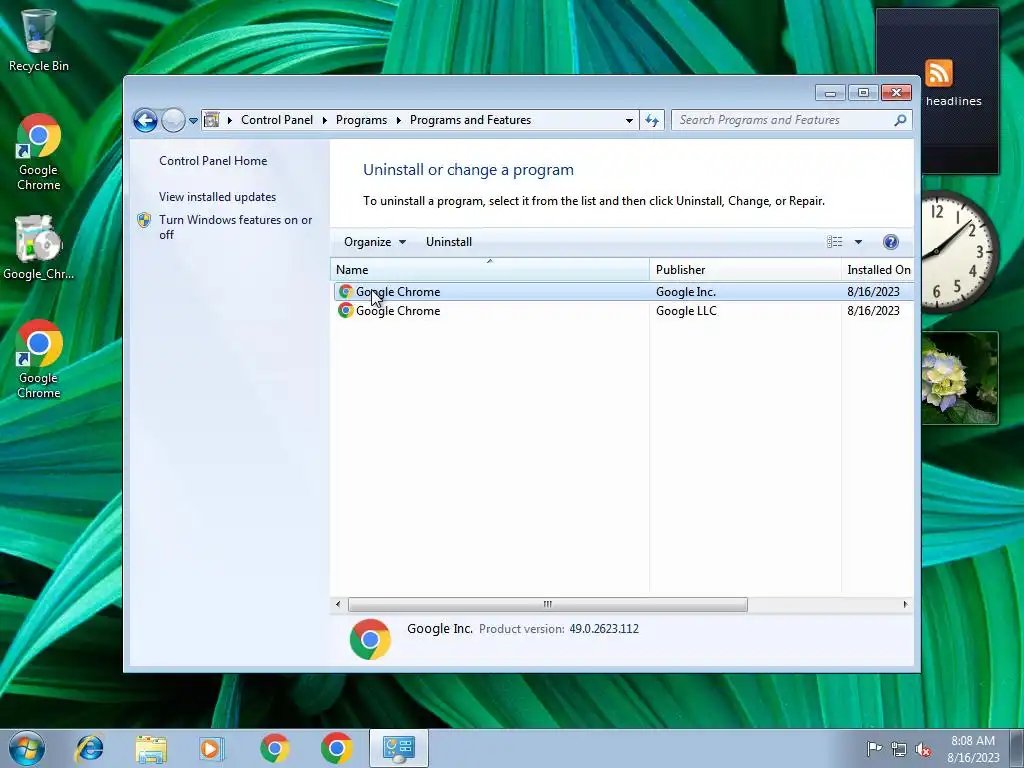
Task: Select Programs breadcrumb
Action: pyautogui.click(x=361, y=120)
